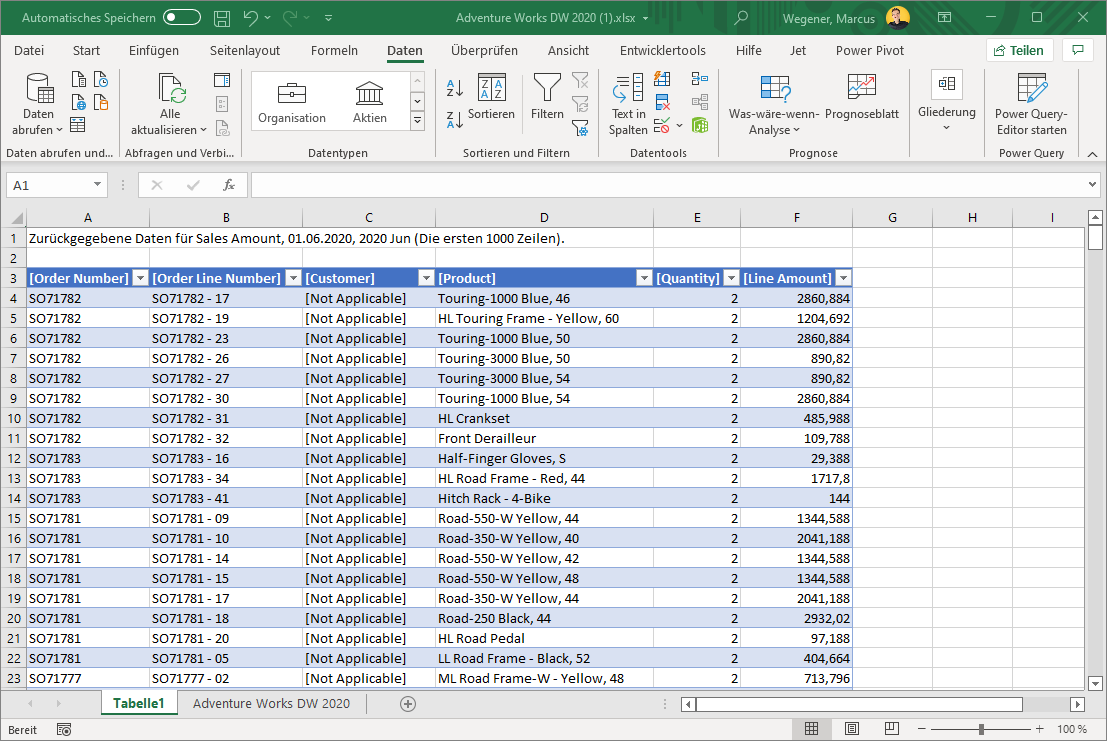Switch to Page Layout view
The image size is (1107, 741).
coord(852,729)
